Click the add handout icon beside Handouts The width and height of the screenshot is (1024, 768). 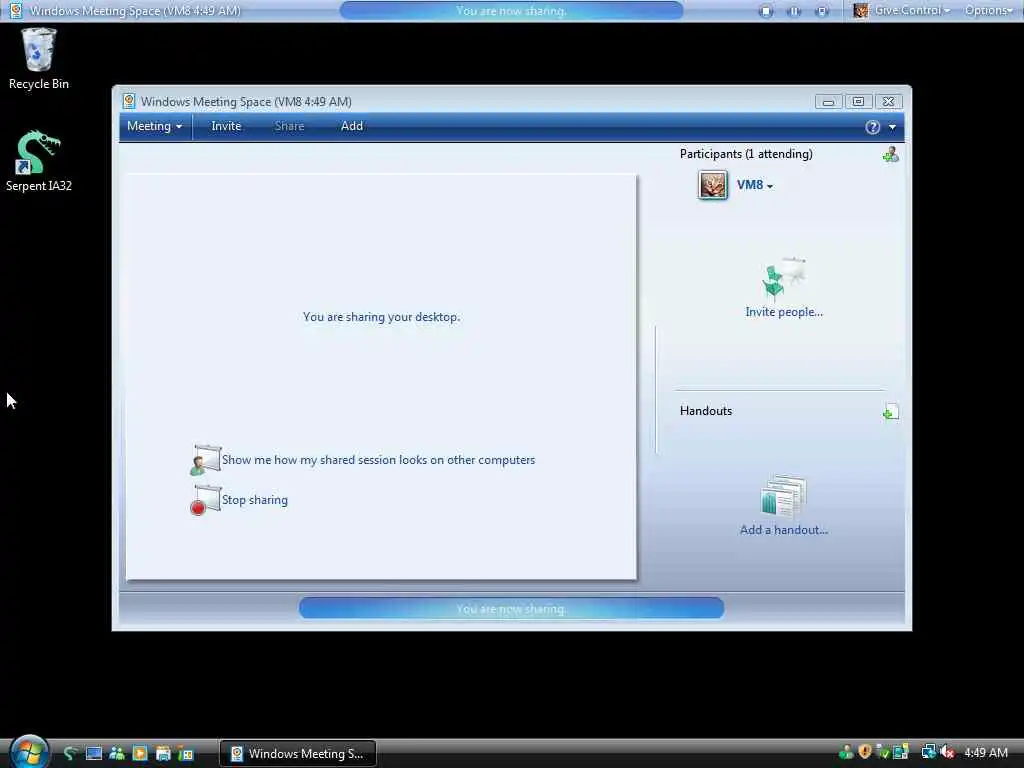click(890, 411)
